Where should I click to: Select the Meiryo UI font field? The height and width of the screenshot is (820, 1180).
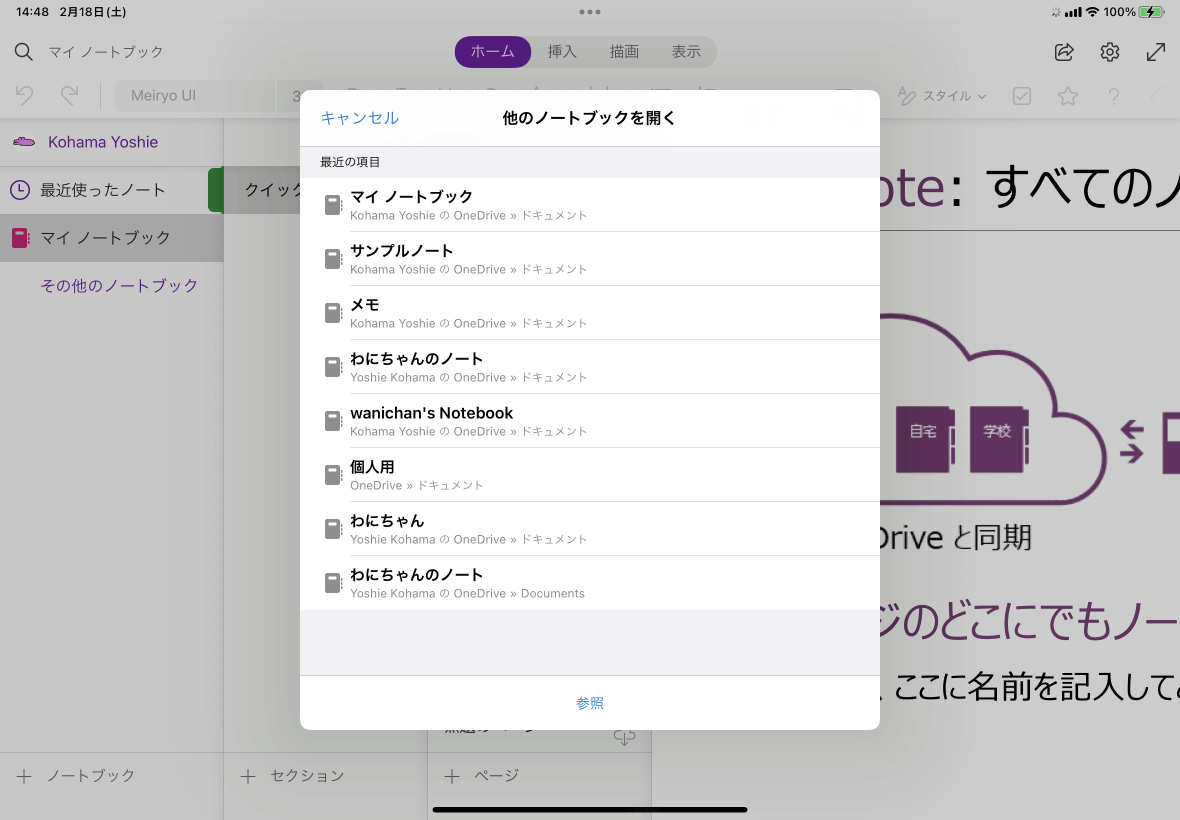coord(195,96)
